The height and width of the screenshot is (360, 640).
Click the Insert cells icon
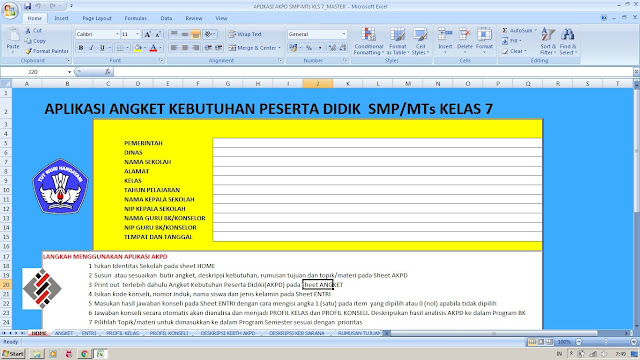[445, 34]
